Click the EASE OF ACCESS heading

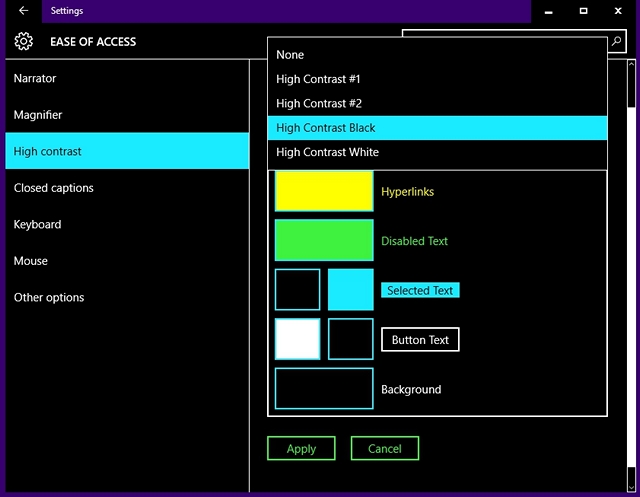93,42
